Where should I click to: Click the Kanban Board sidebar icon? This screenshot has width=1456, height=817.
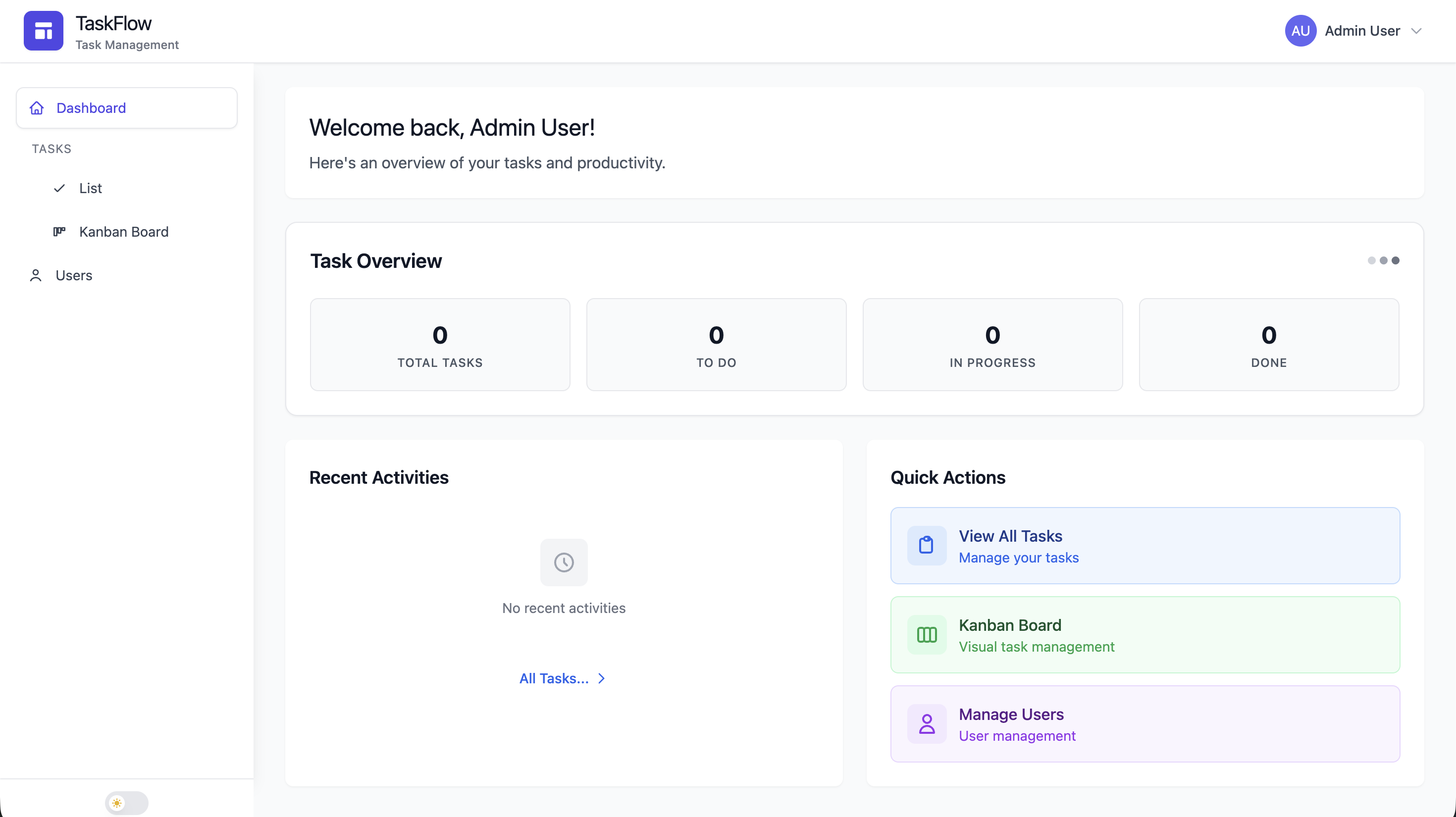(x=59, y=232)
